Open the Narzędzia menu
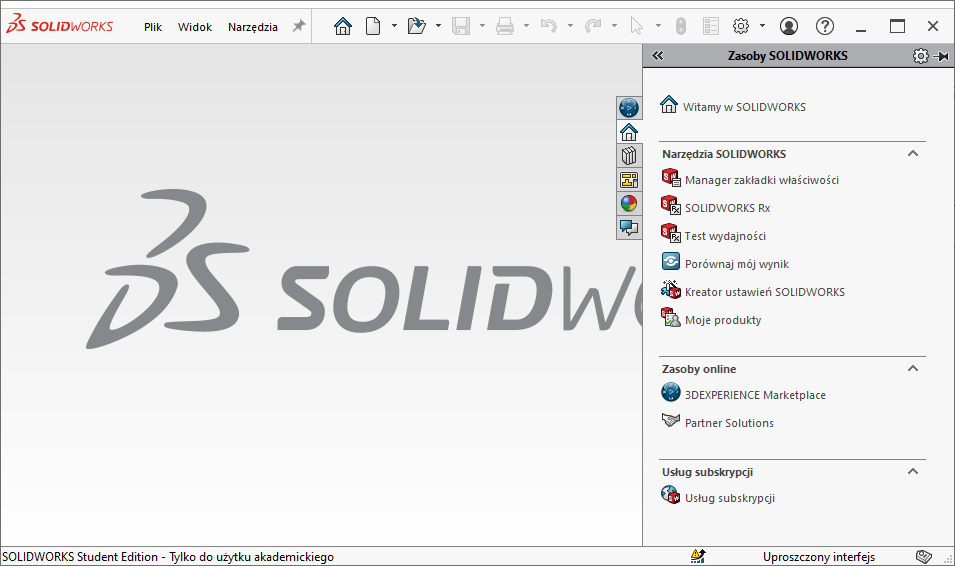This screenshot has width=955, height=566. tap(253, 27)
